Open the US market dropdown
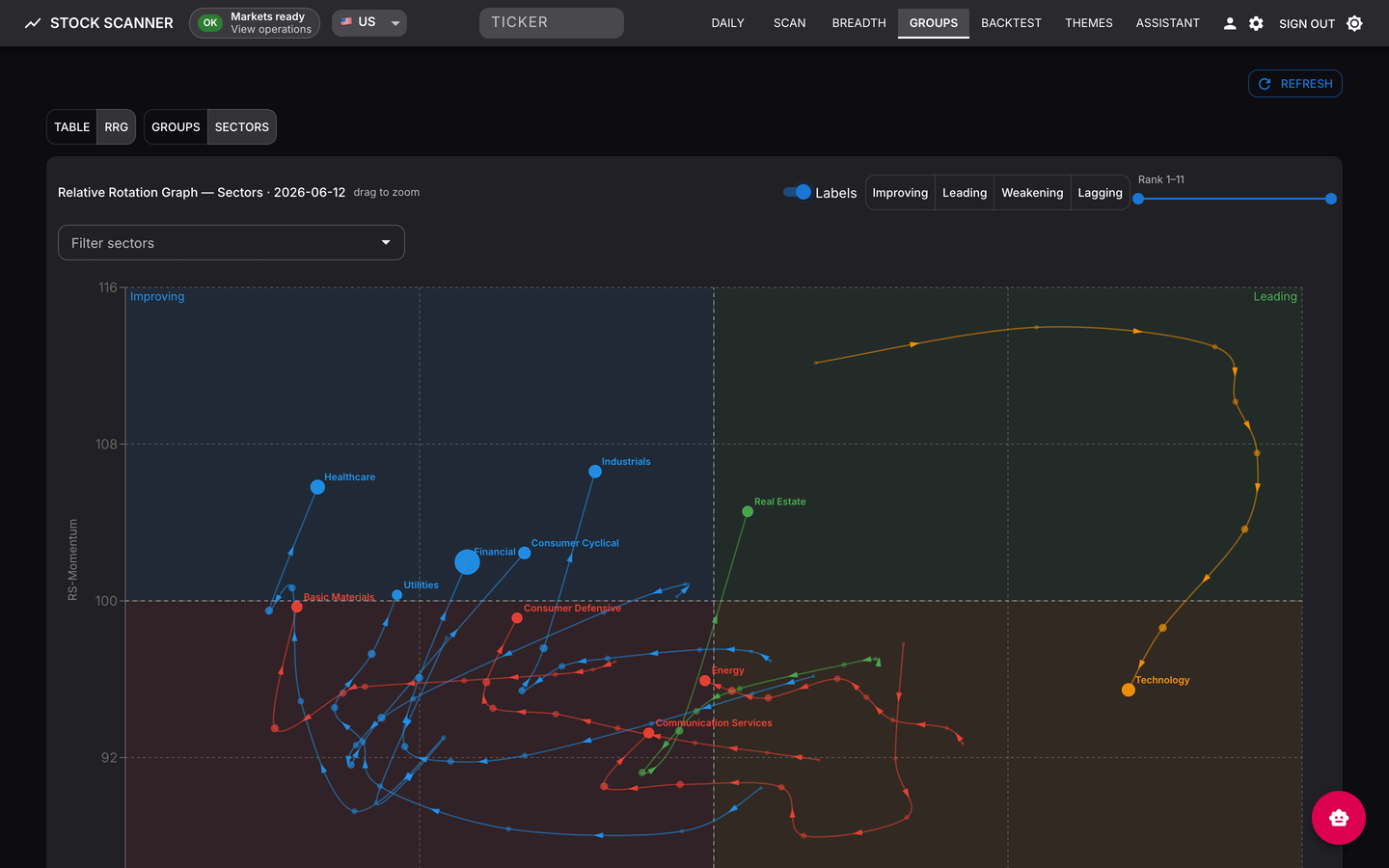This screenshot has height=868, width=1389. coord(369,23)
